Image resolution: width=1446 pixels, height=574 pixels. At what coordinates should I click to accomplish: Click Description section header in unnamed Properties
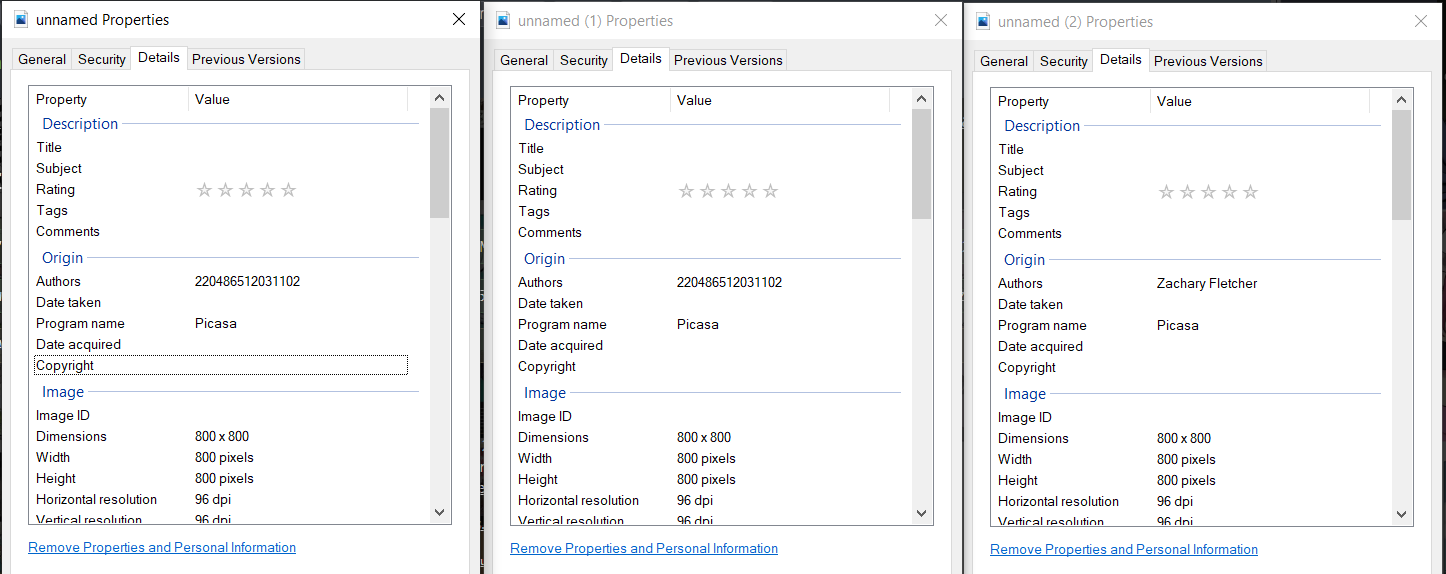[80, 124]
